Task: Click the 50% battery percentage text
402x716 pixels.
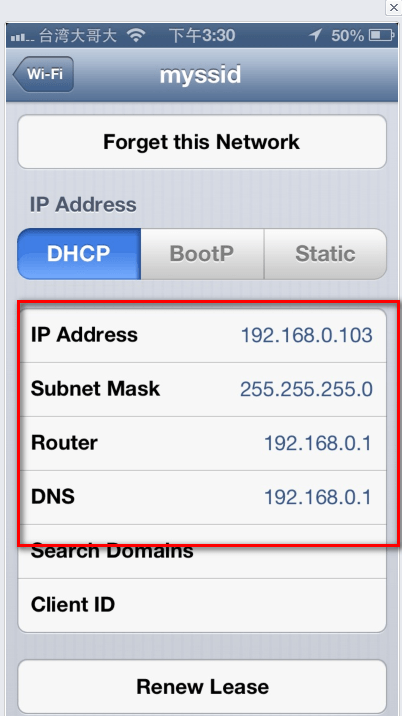Action: pos(347,35)
